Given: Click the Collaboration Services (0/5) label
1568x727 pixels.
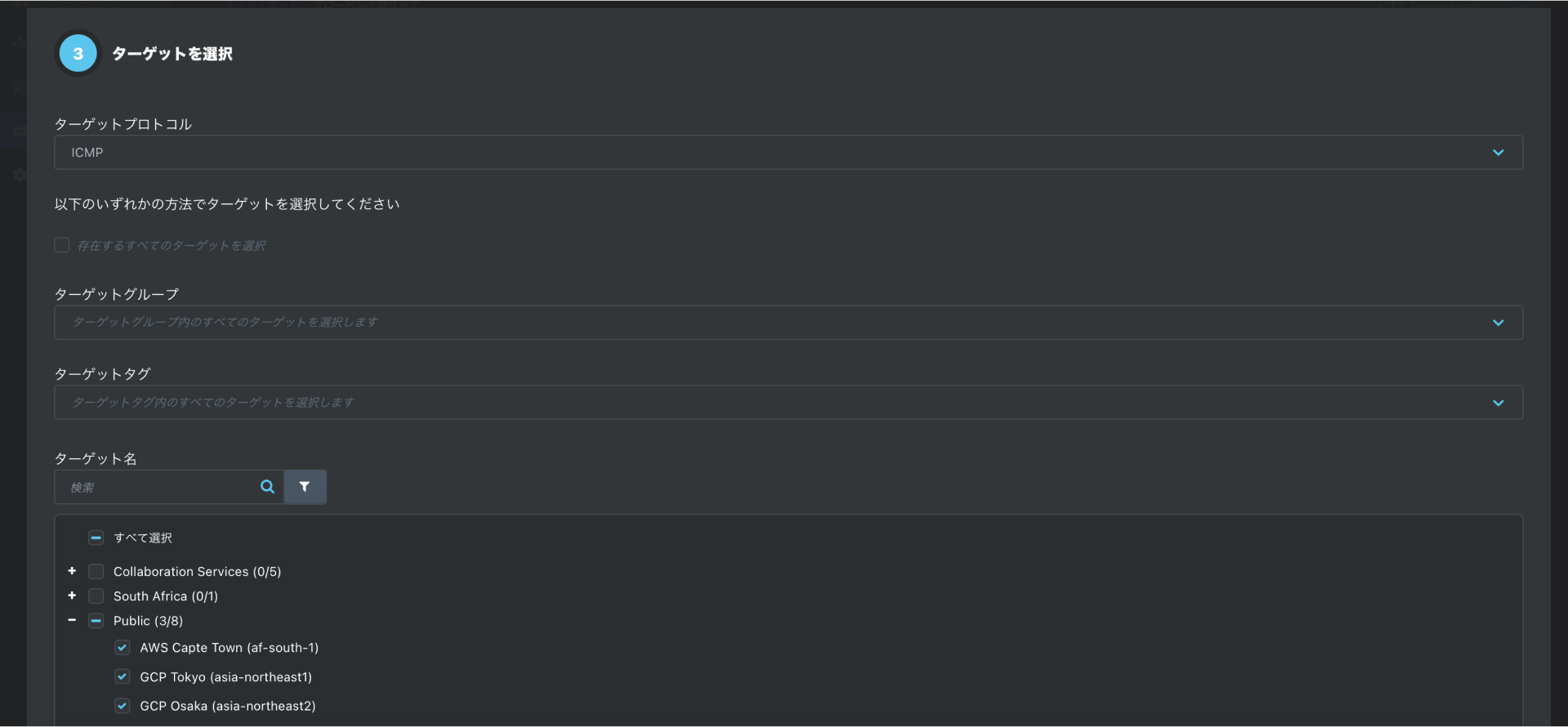Looking at the screenshot, I should pyautogui.click(x=197, y=572).
